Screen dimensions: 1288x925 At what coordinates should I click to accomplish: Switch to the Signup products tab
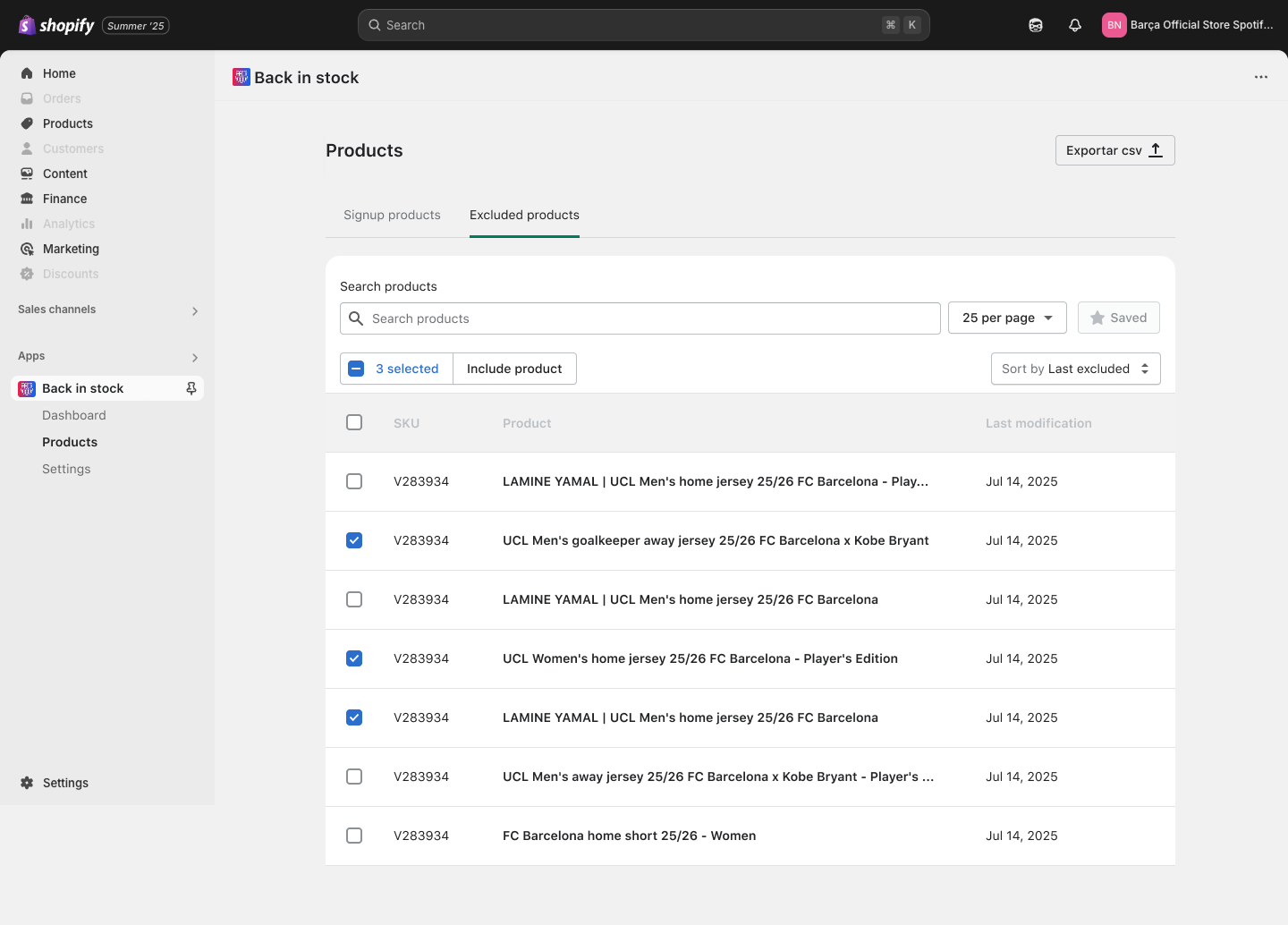[x=392, y=215]
